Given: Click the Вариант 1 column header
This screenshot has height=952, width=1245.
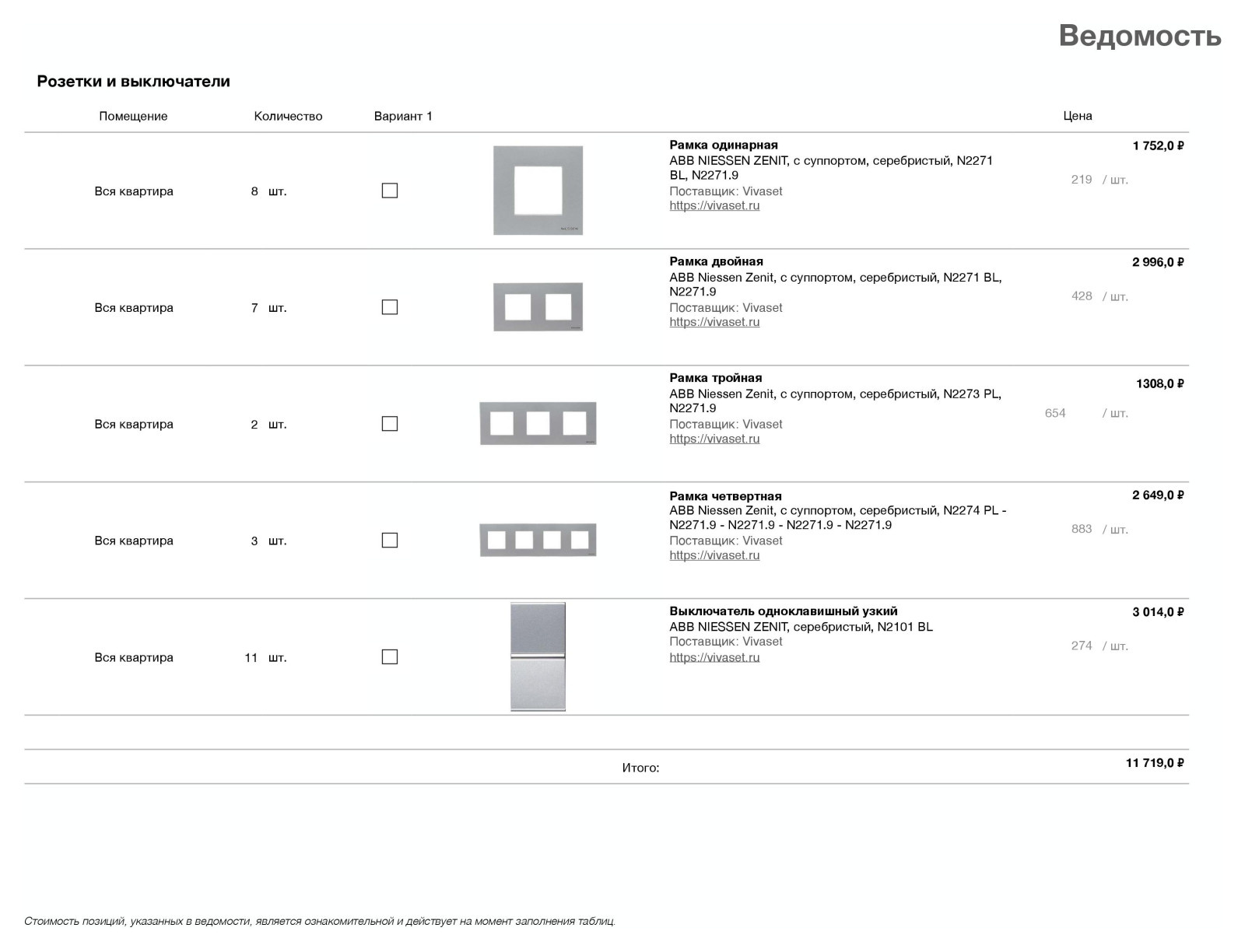Looking at the screenshot, I should pos(403,117).
